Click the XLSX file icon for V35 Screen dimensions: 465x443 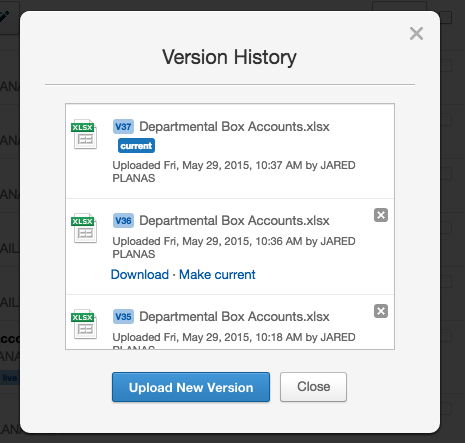click(x=84, y=324)
